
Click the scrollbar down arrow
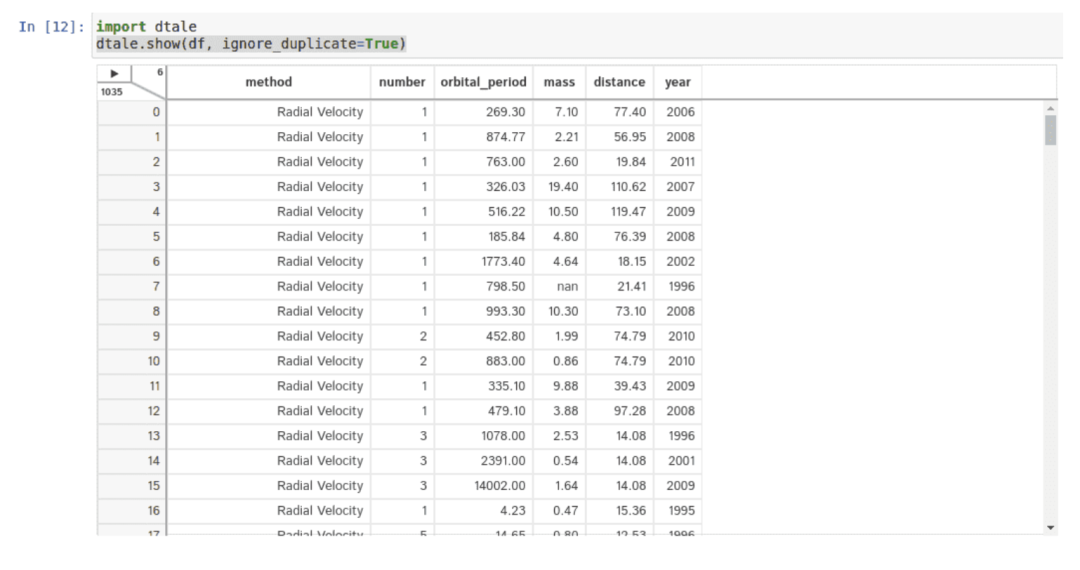coord(1050,528)
